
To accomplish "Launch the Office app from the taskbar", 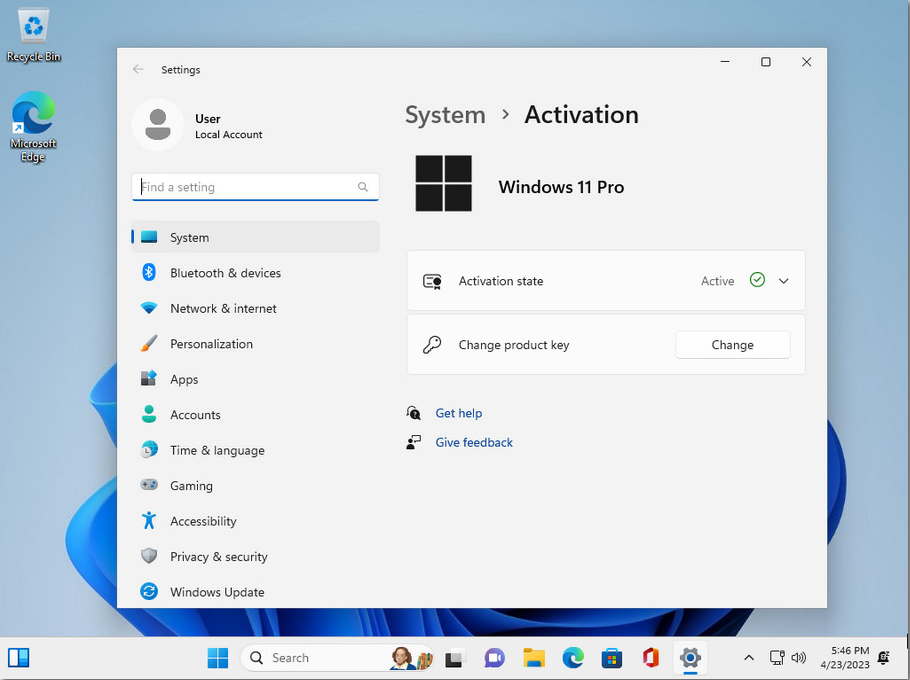I will point(651,658).
